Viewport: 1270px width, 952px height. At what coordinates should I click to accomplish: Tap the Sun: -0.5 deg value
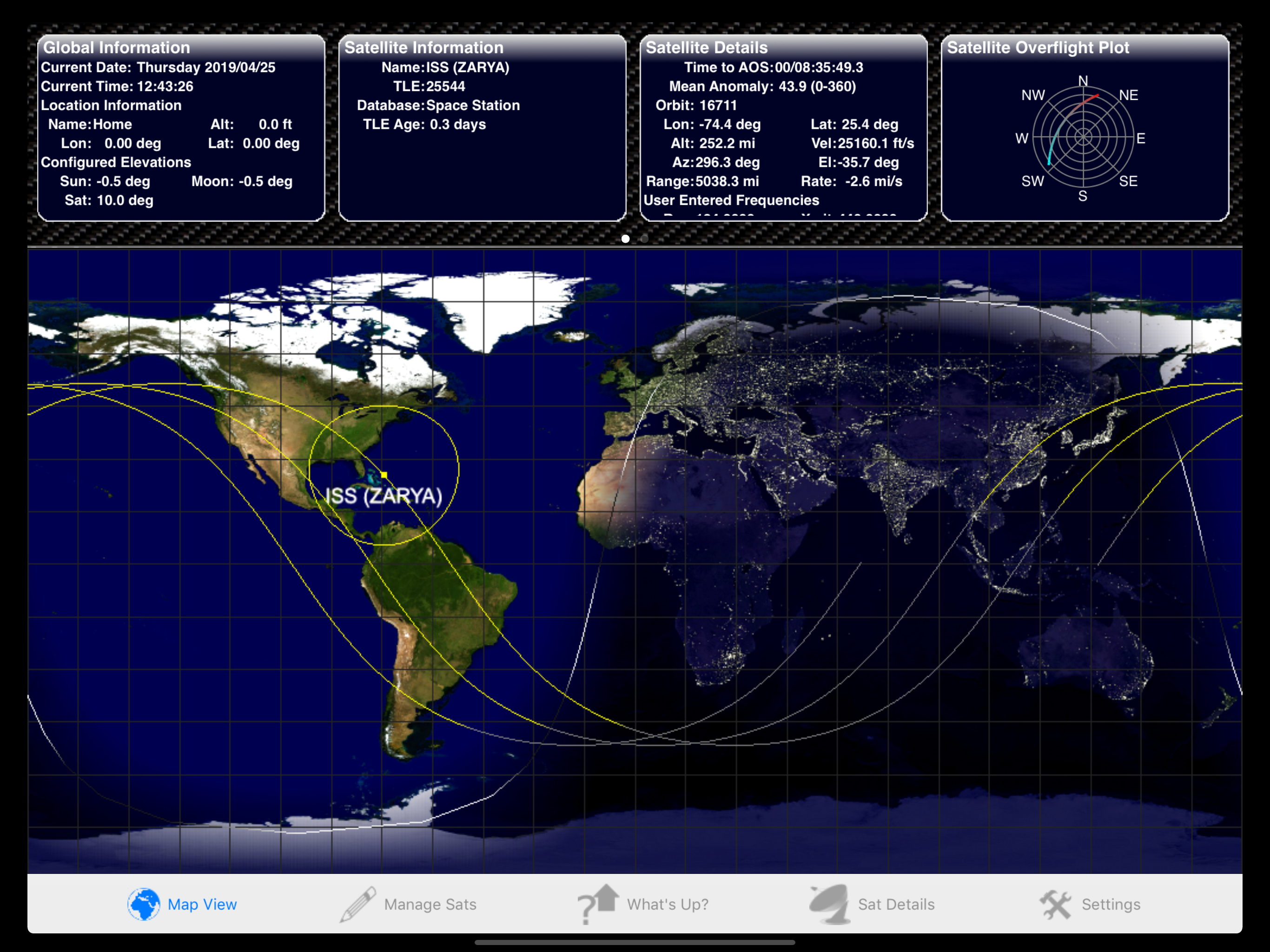tap(105, 181)
